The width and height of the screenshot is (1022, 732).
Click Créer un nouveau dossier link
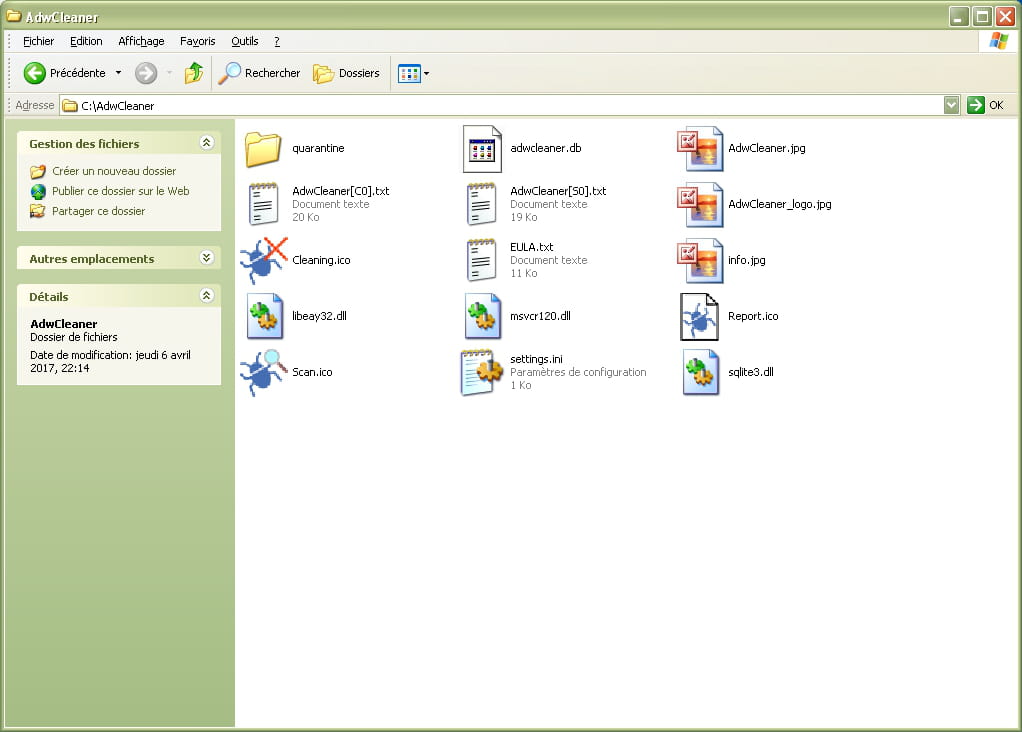point(113,171)
